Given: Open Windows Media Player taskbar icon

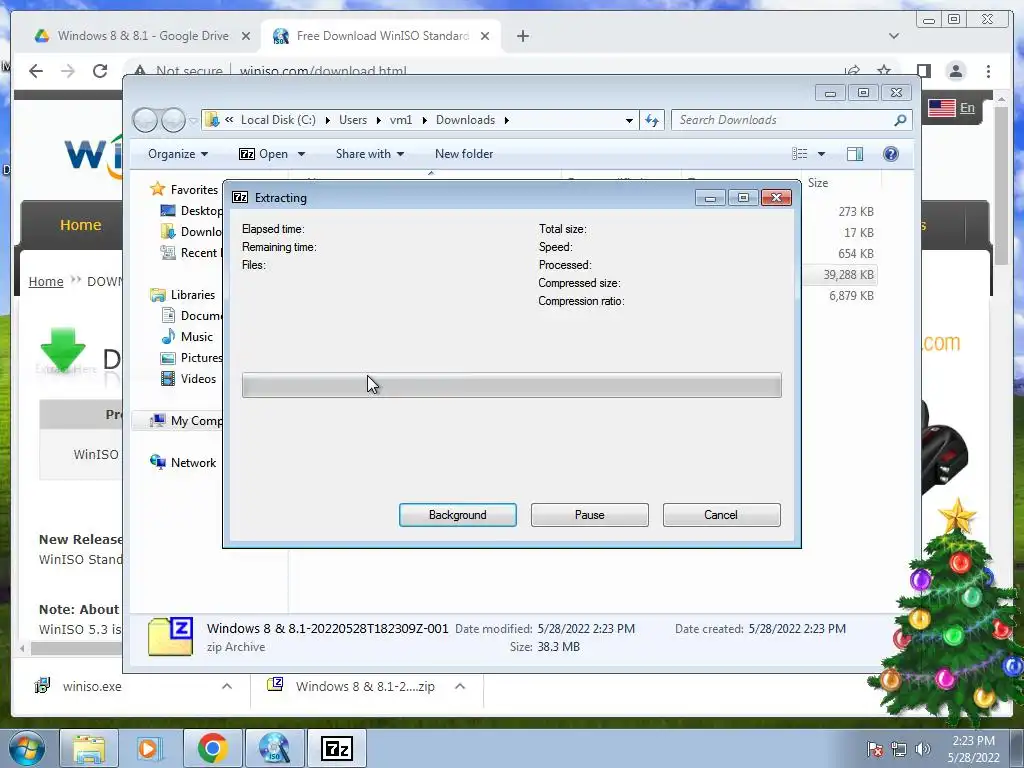Looking at the screenshot, I should 148,748.
